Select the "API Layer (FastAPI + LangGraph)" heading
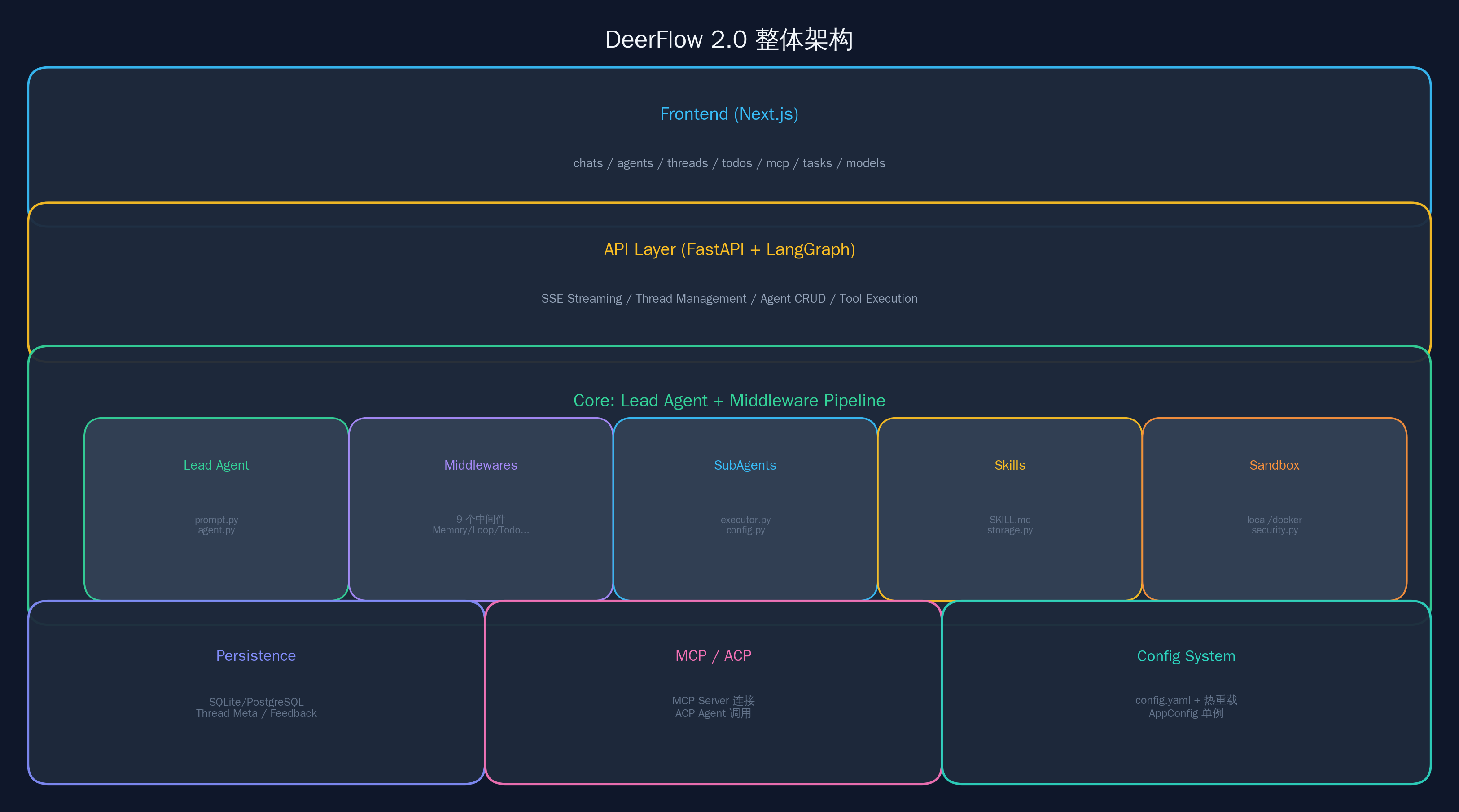1459x812 pixels. [x=730, y=250]
